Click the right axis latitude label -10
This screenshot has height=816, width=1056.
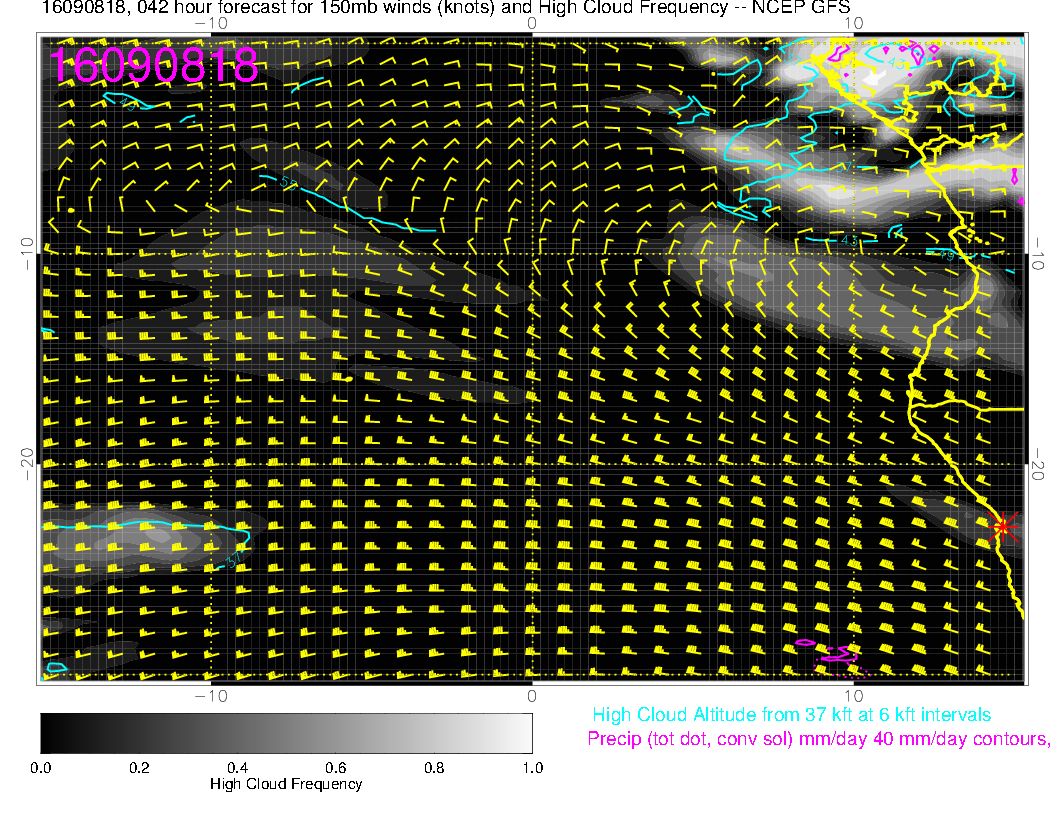pos(1038,254)
